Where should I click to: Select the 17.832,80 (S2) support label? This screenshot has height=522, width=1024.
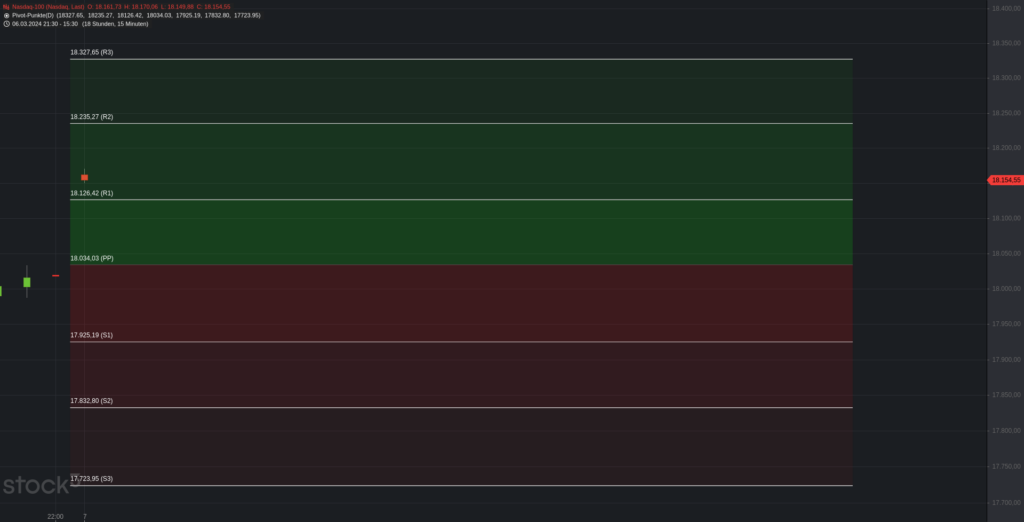tap(91, 400)
